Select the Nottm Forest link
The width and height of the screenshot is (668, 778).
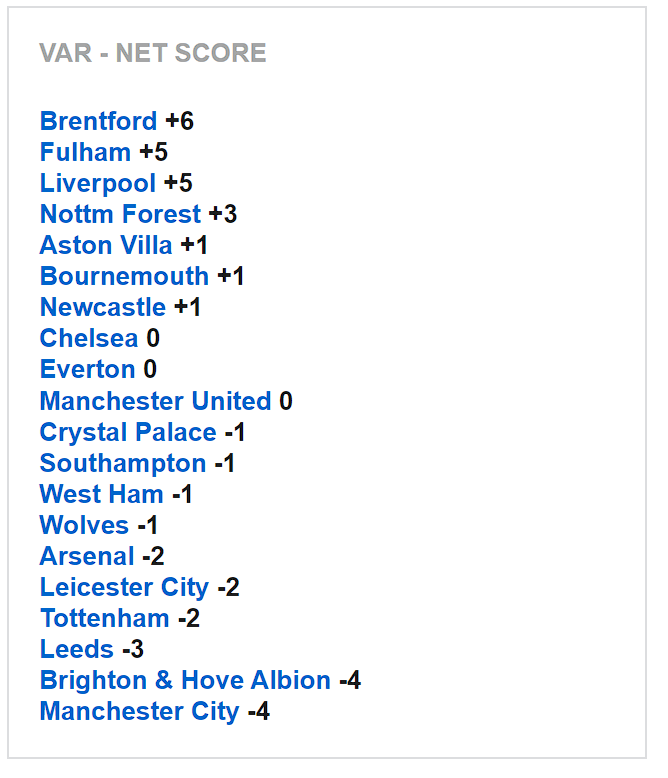[x=120, y=214]
